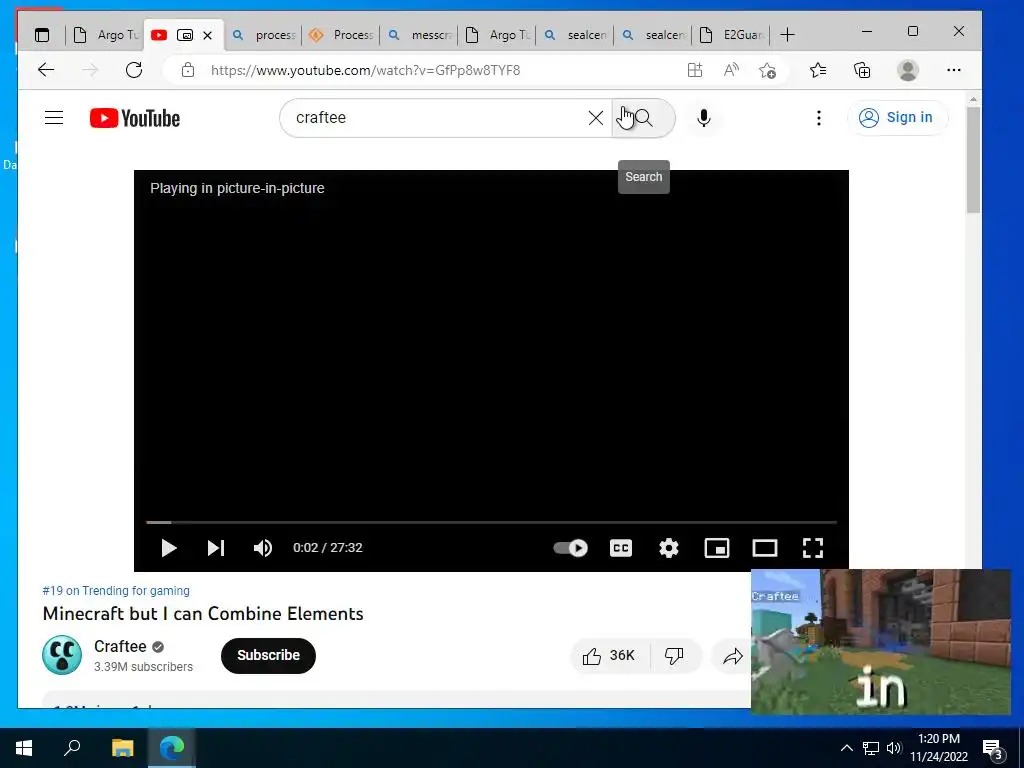This screenshot has width=1024, height=768.
Task: Click the magnifier Search button
Action: [x=643, y=118]
